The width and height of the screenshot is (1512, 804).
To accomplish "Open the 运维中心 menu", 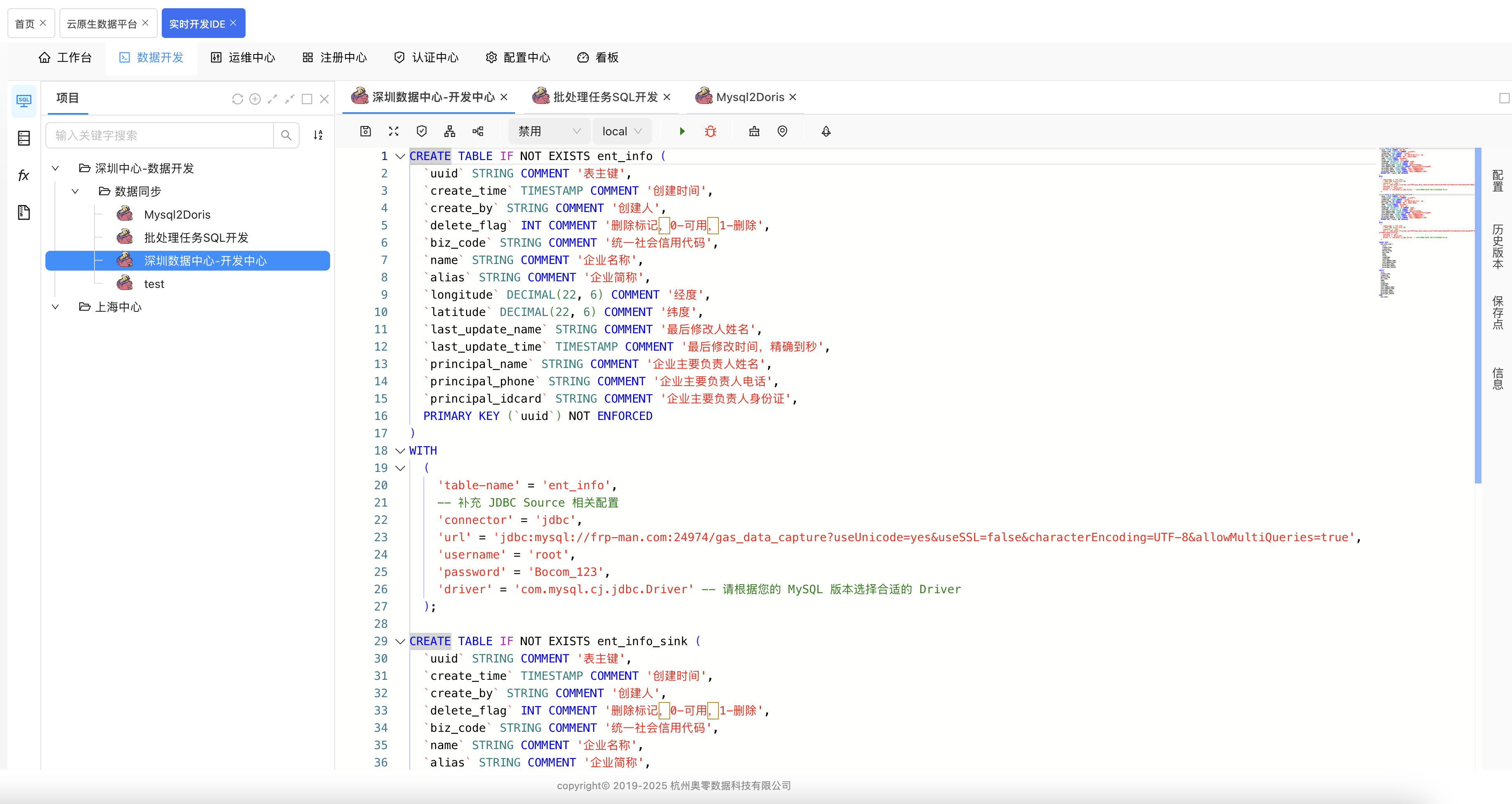I will tap(243, 57).
